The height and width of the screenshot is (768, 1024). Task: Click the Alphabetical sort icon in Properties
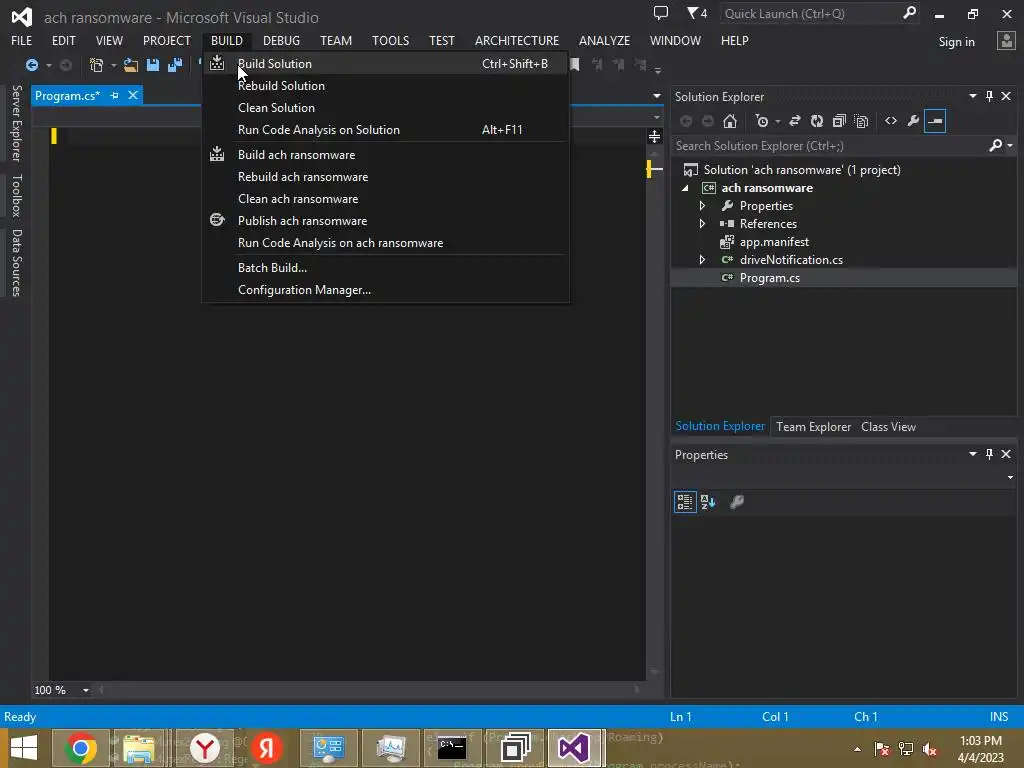click(708, 502)
